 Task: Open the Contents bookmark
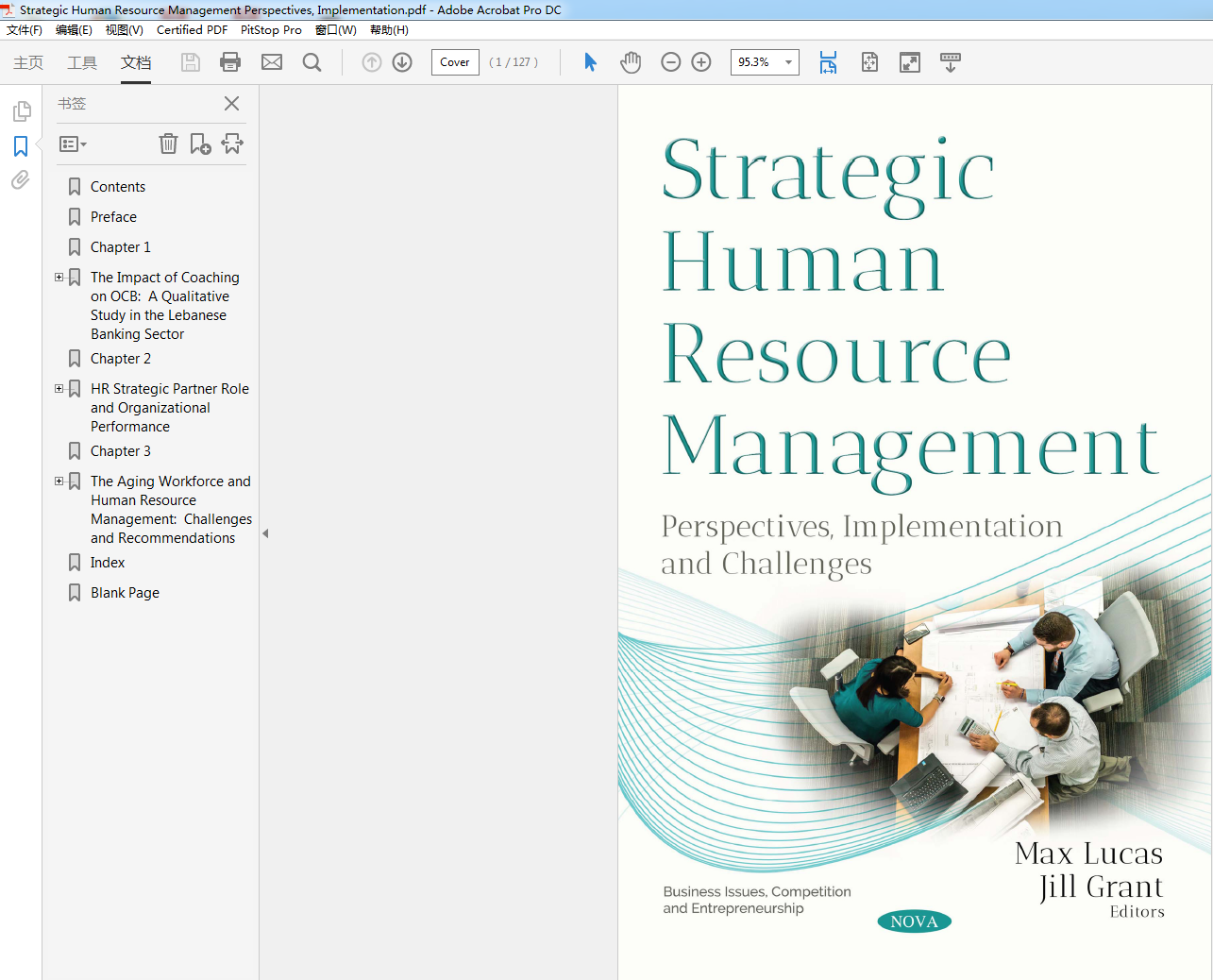pyautogui.click(x=118, y=187)
